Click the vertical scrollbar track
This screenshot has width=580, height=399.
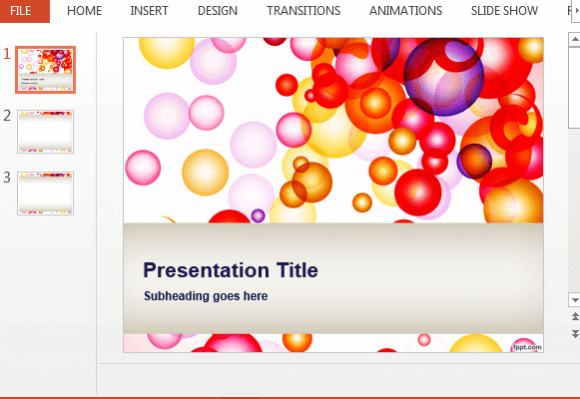pos(574,211)
